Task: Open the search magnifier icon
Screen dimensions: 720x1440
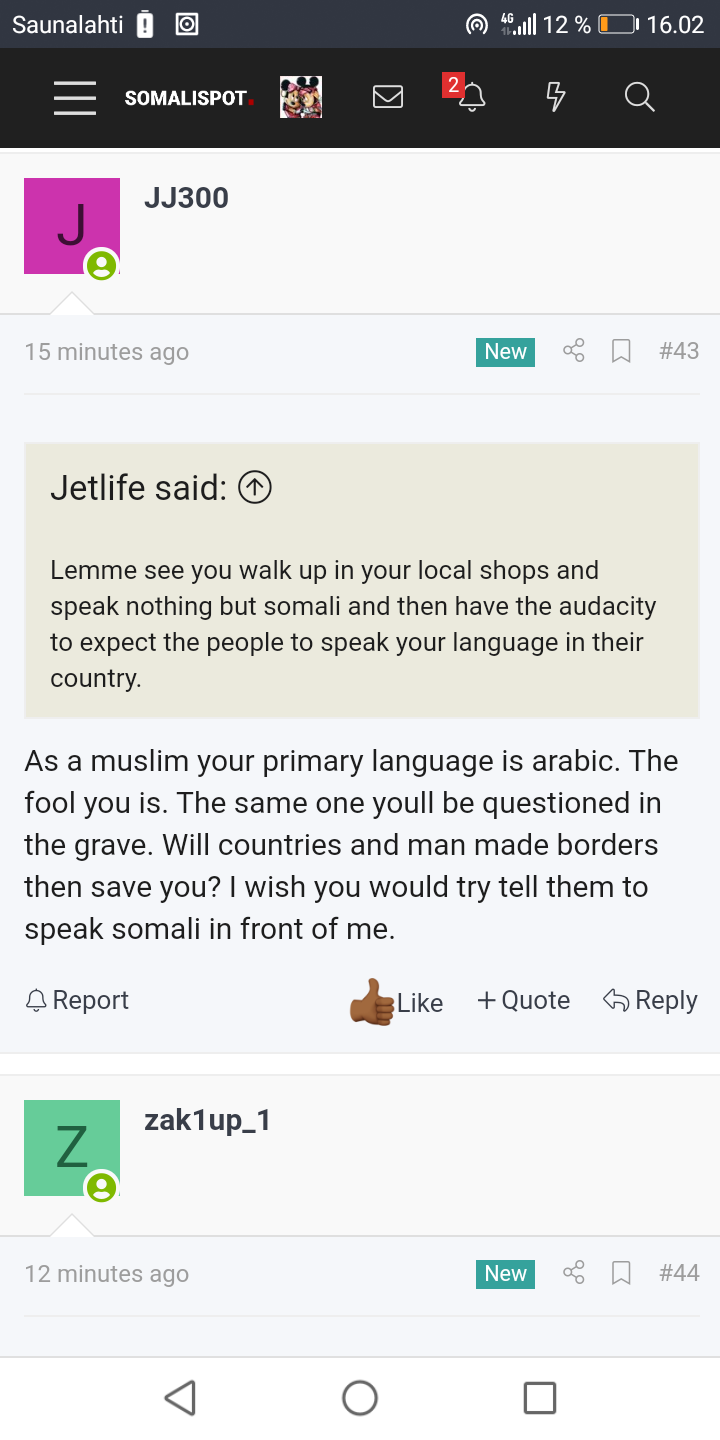Action: coord(639,97)
